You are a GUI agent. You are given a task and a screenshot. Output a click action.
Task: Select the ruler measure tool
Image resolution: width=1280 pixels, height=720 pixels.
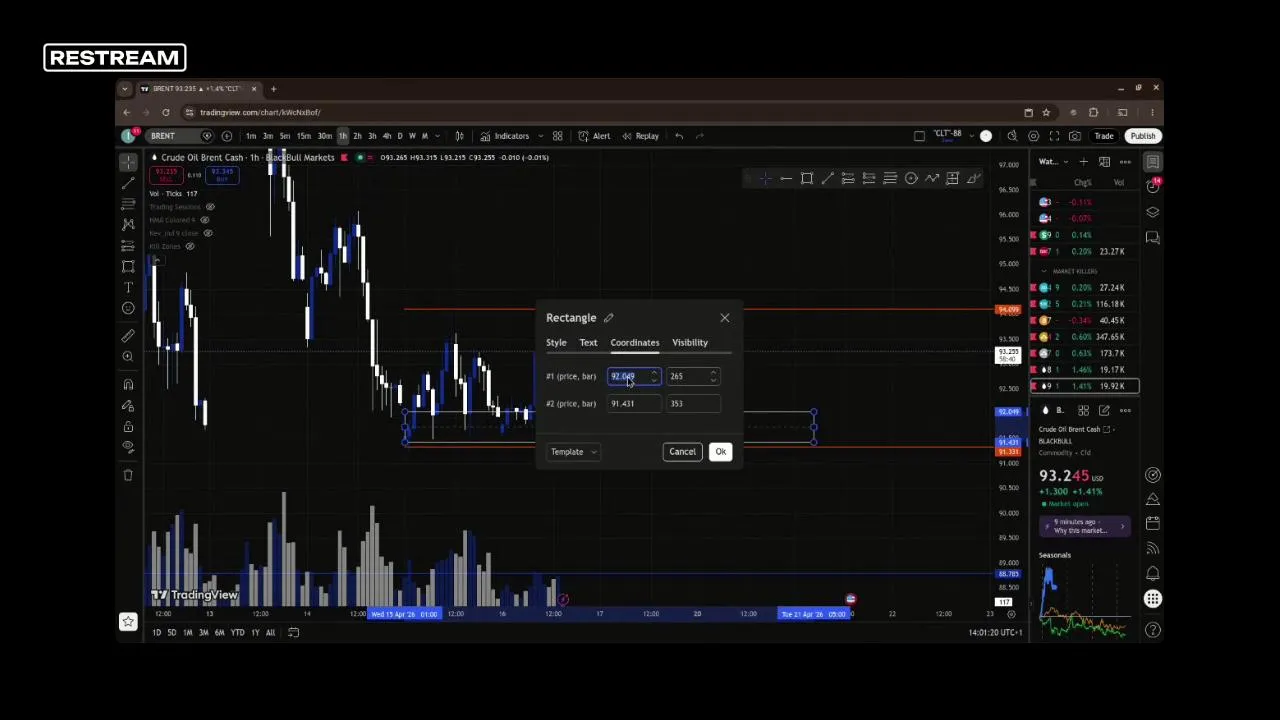[x=128, y=336]
